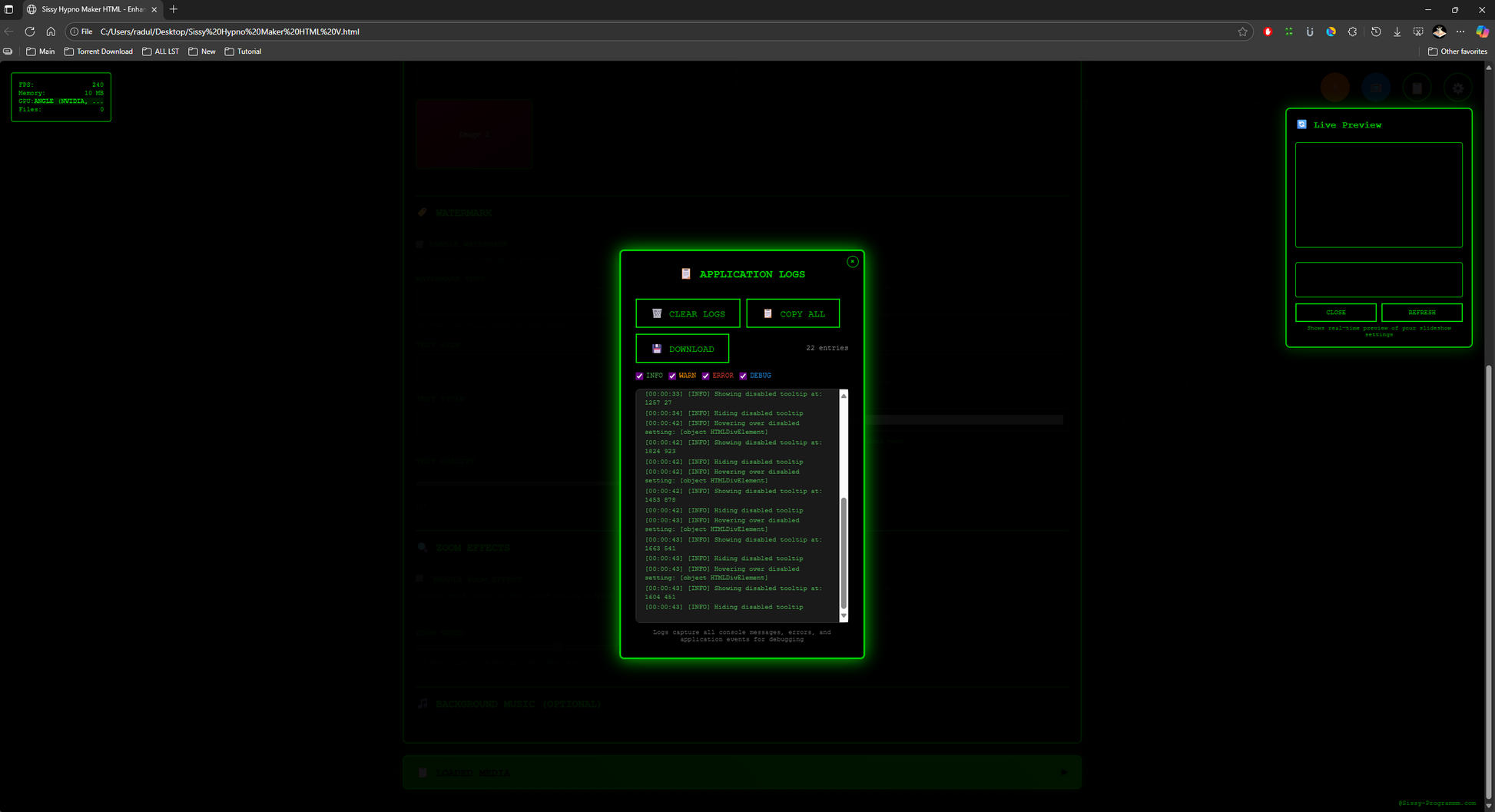Go to the browser Home page

coord(51,31)
